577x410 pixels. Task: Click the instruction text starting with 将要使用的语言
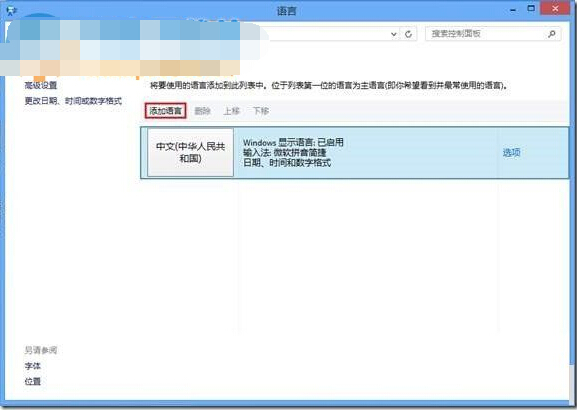pos(330,85)
